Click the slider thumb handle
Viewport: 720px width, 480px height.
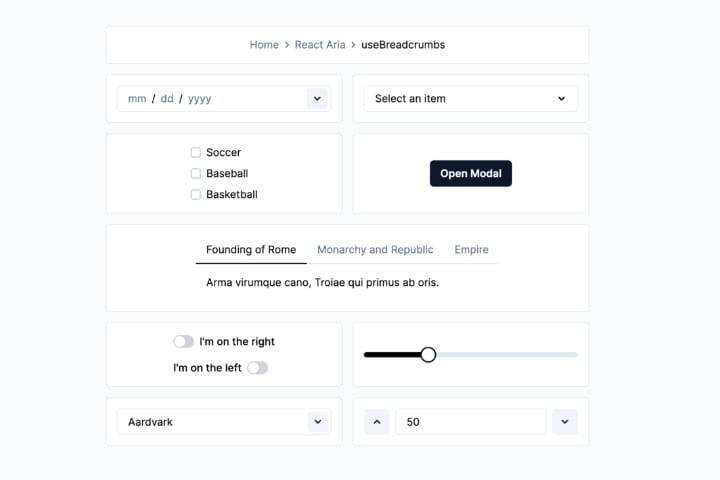pos(428,354)
